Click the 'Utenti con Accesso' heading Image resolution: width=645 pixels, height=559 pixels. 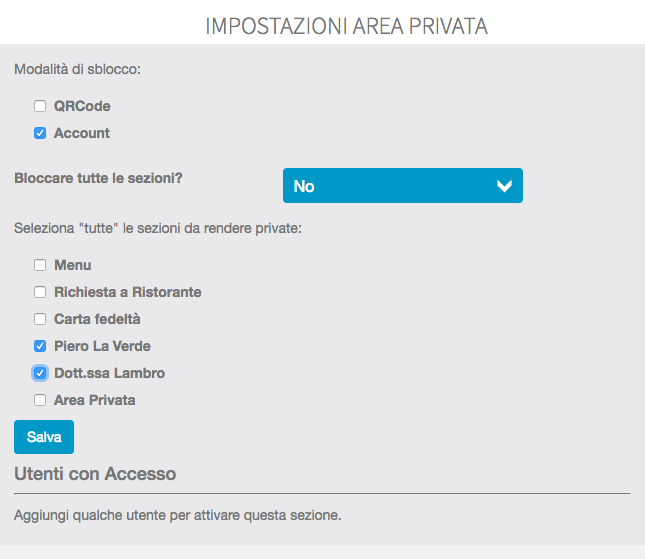[x=95, y=474]
